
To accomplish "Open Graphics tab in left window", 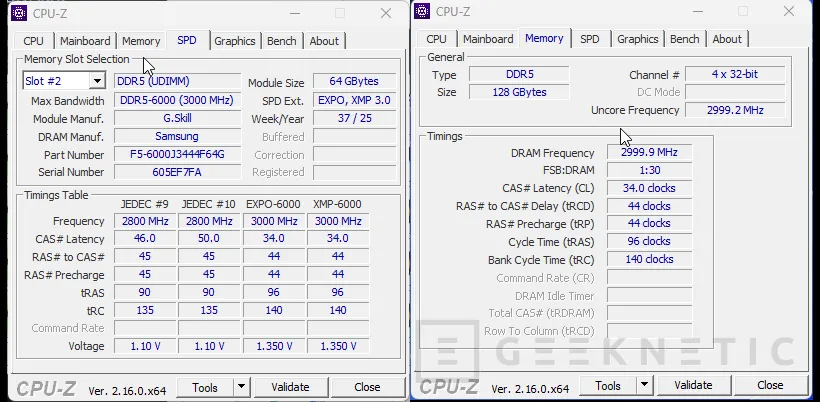I will [x=234, y=41].
